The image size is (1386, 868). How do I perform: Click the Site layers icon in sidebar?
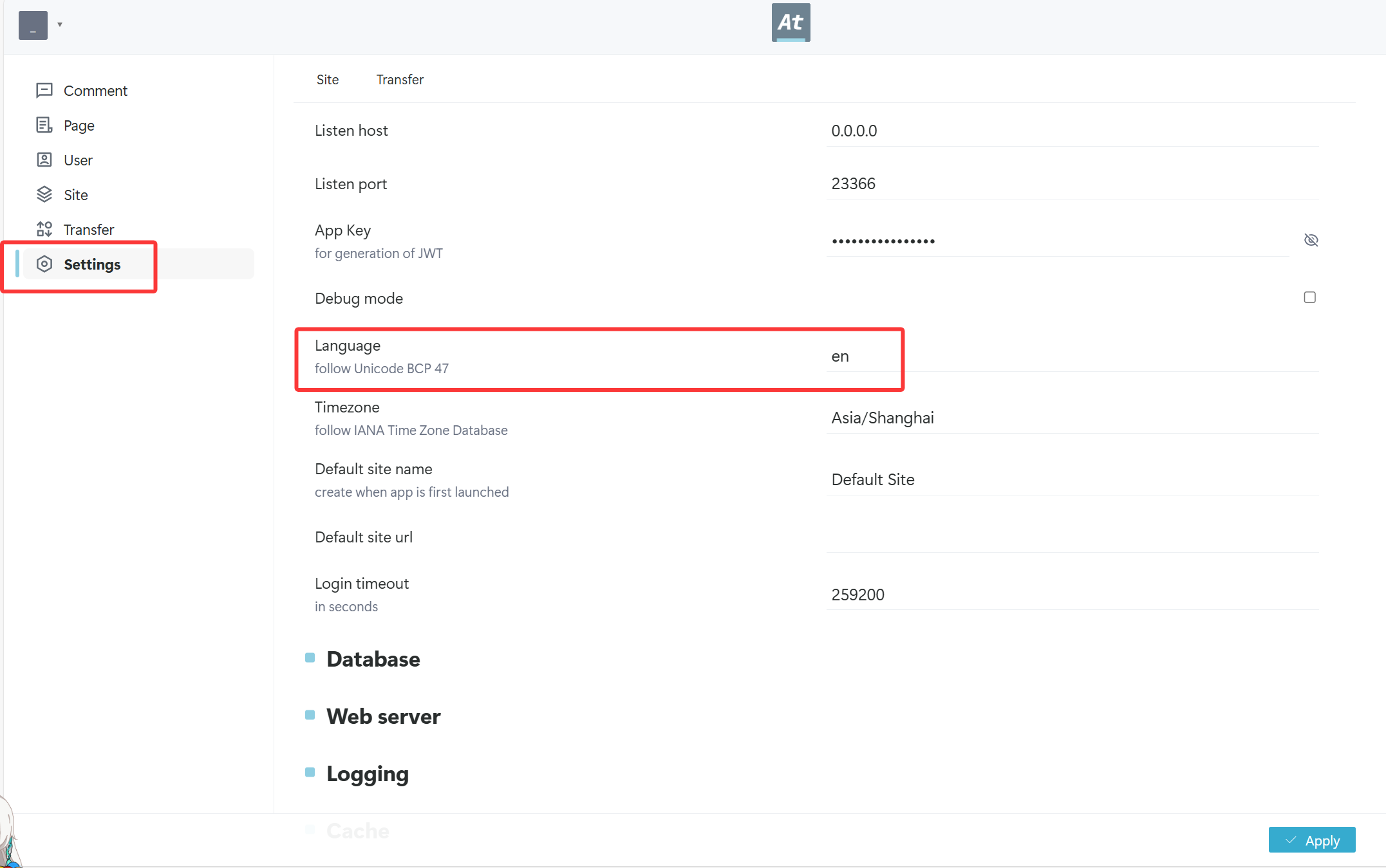[x=44, y=194]
